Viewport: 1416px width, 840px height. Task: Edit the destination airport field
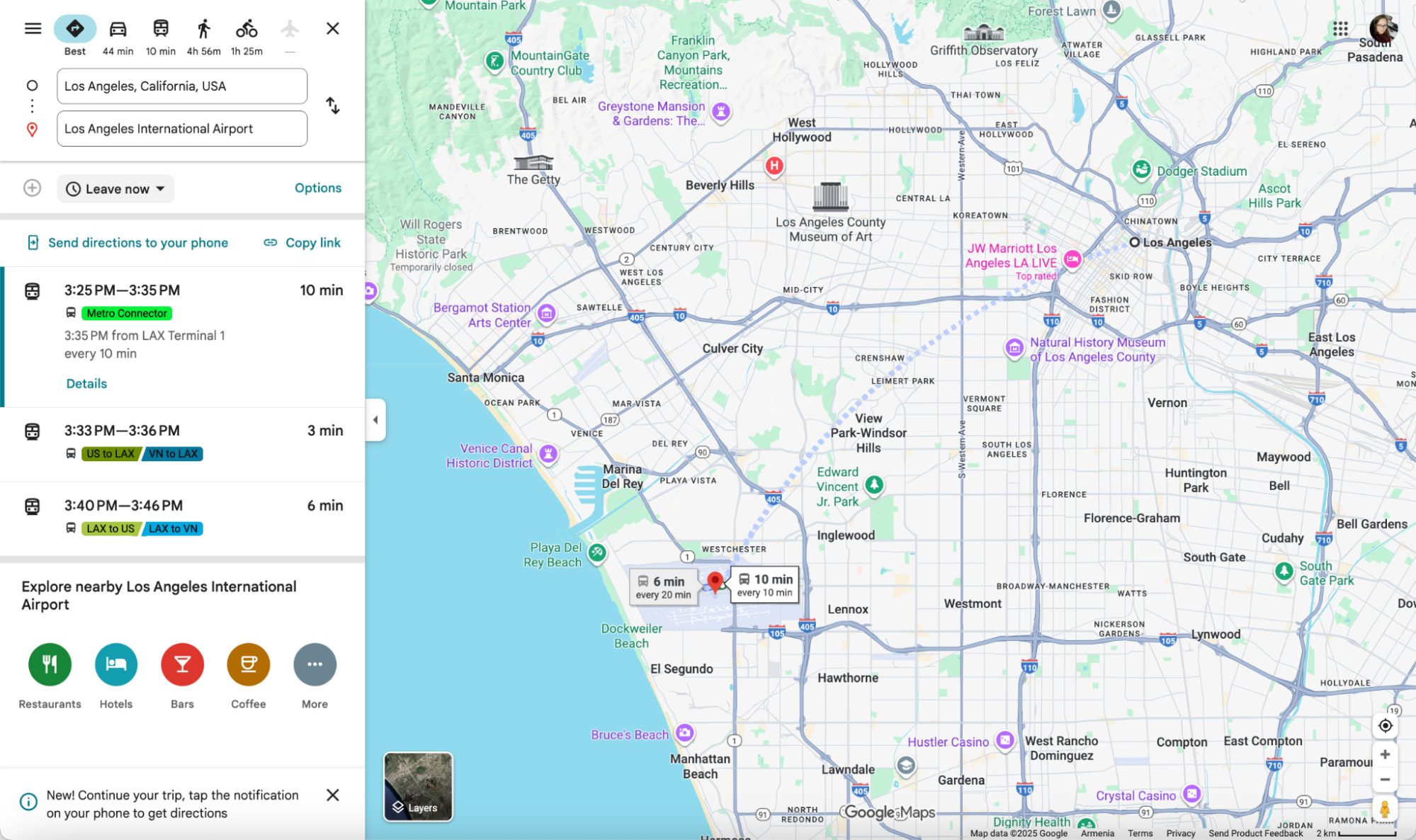click(182, 128)
